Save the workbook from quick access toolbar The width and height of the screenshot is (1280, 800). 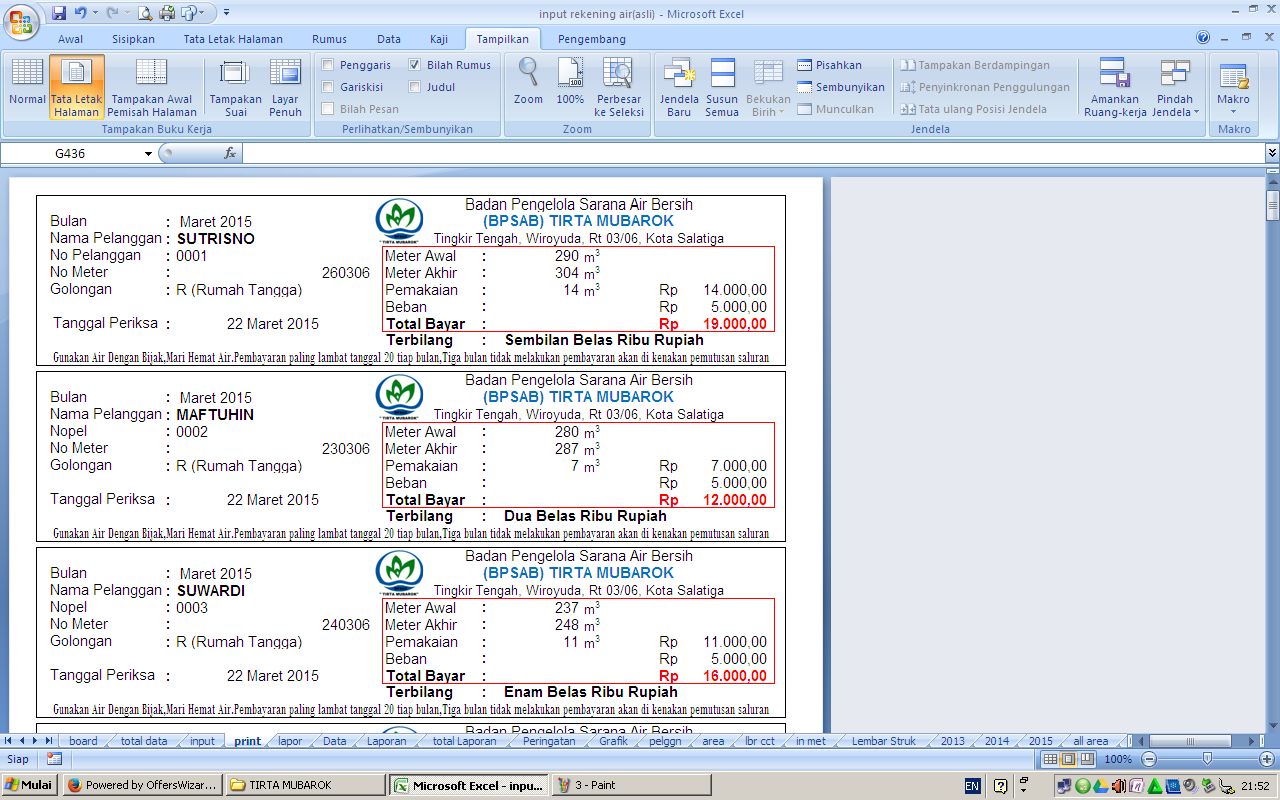point(59,13)
